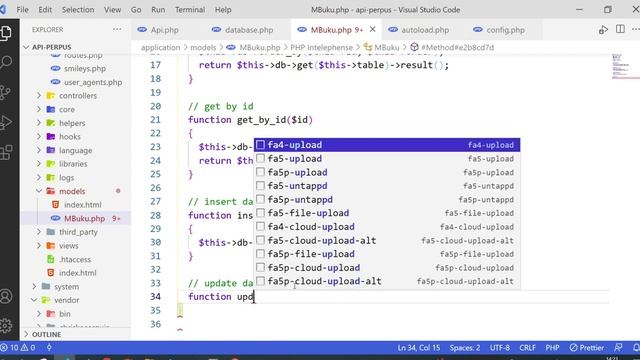This screenshot has height=360, width=640.
Task: Switch to the Api.php tab
Action: 164,30
